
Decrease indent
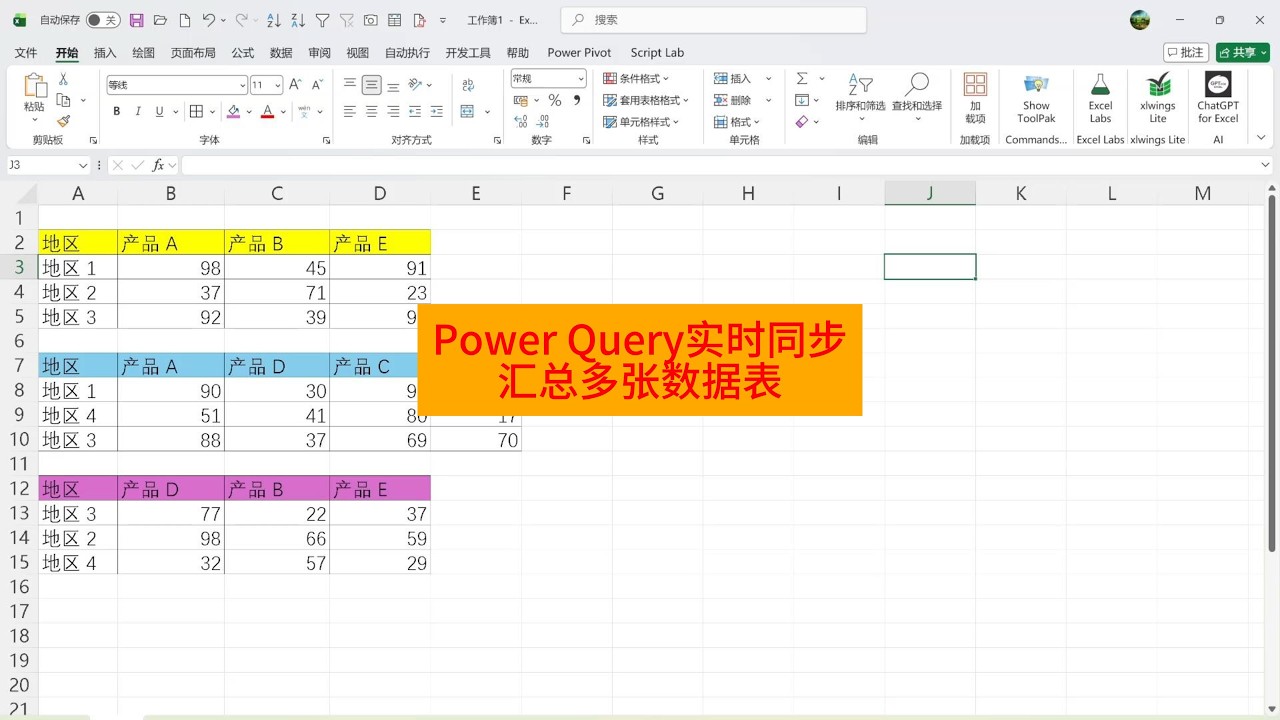(x=415, y=111)
